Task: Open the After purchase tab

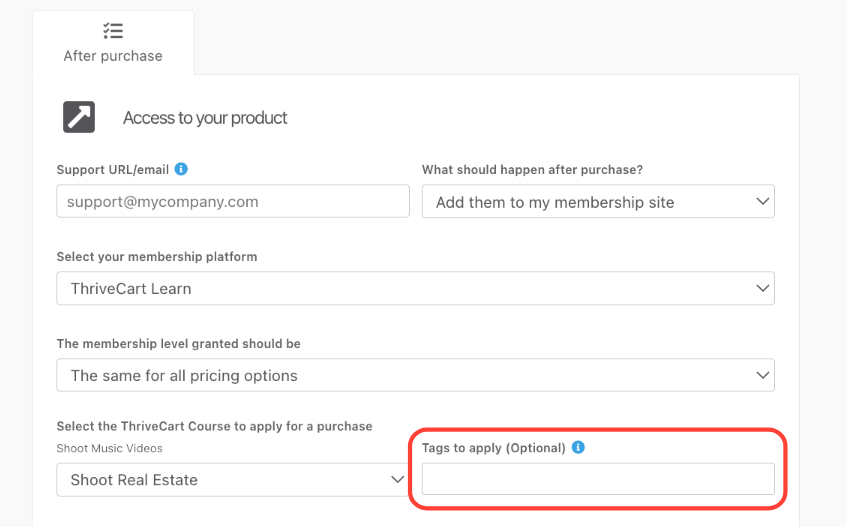Action: coord(113,43)
